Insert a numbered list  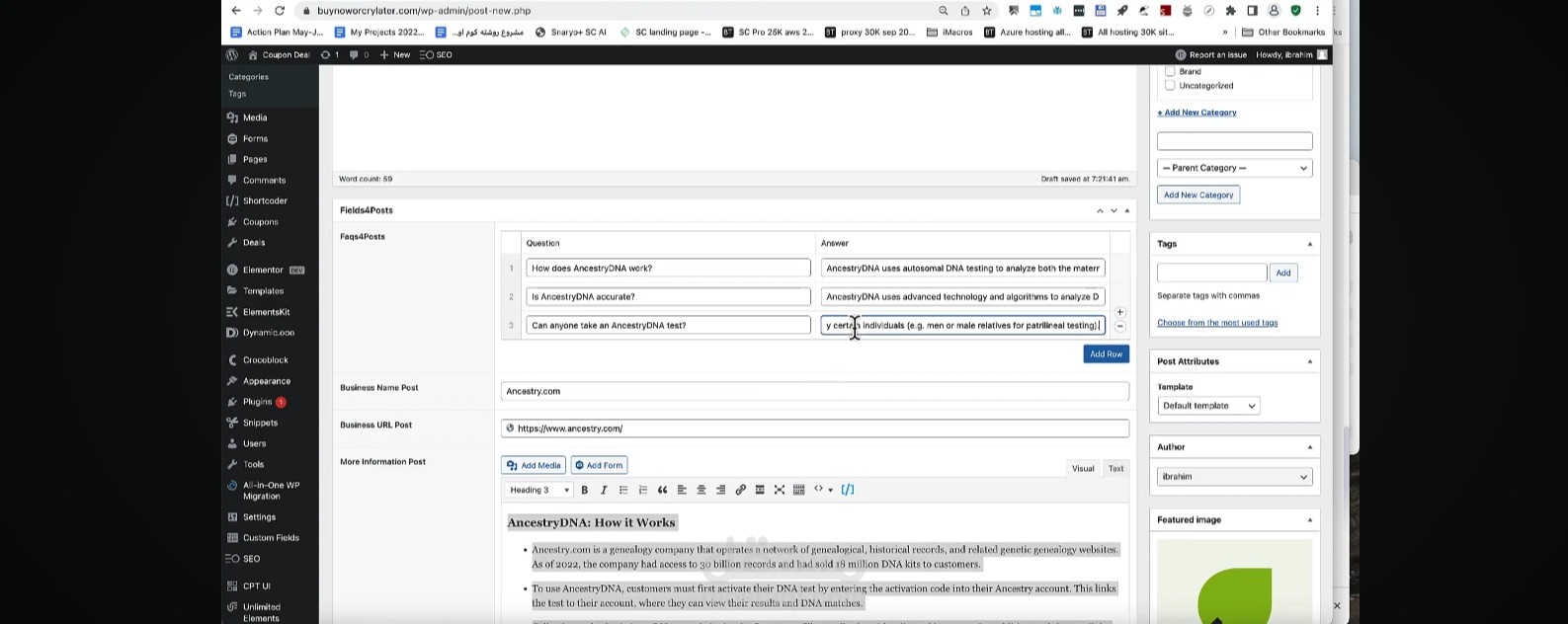[x=643, y=490]
